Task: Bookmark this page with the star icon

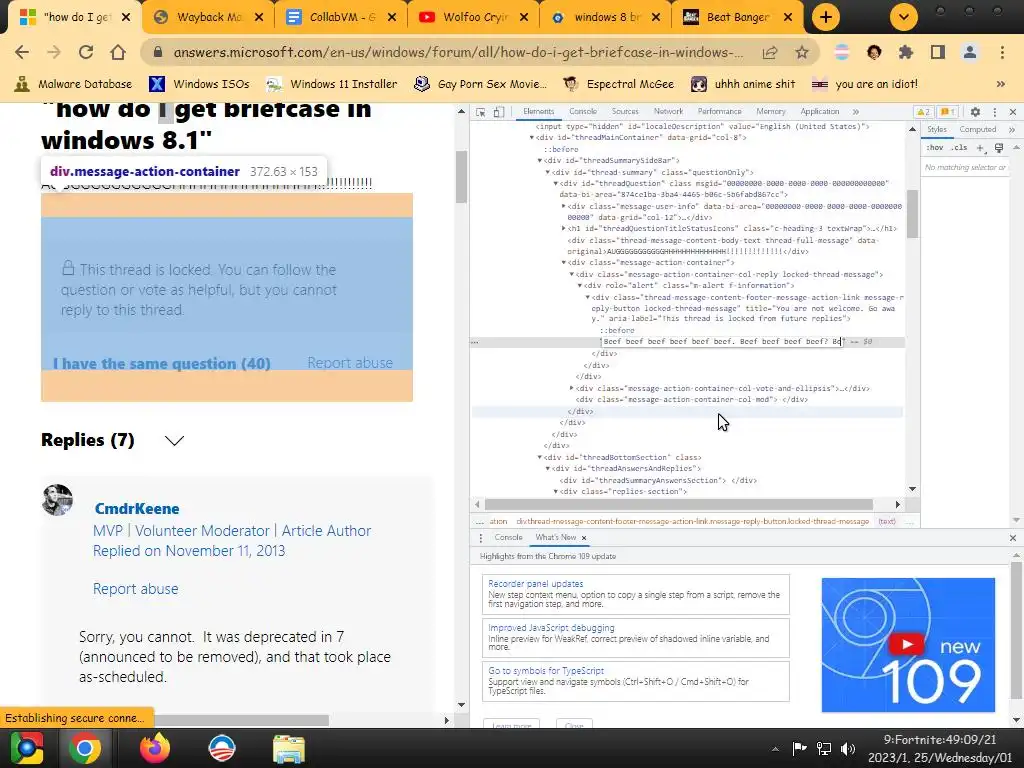Action: point(802,52)
